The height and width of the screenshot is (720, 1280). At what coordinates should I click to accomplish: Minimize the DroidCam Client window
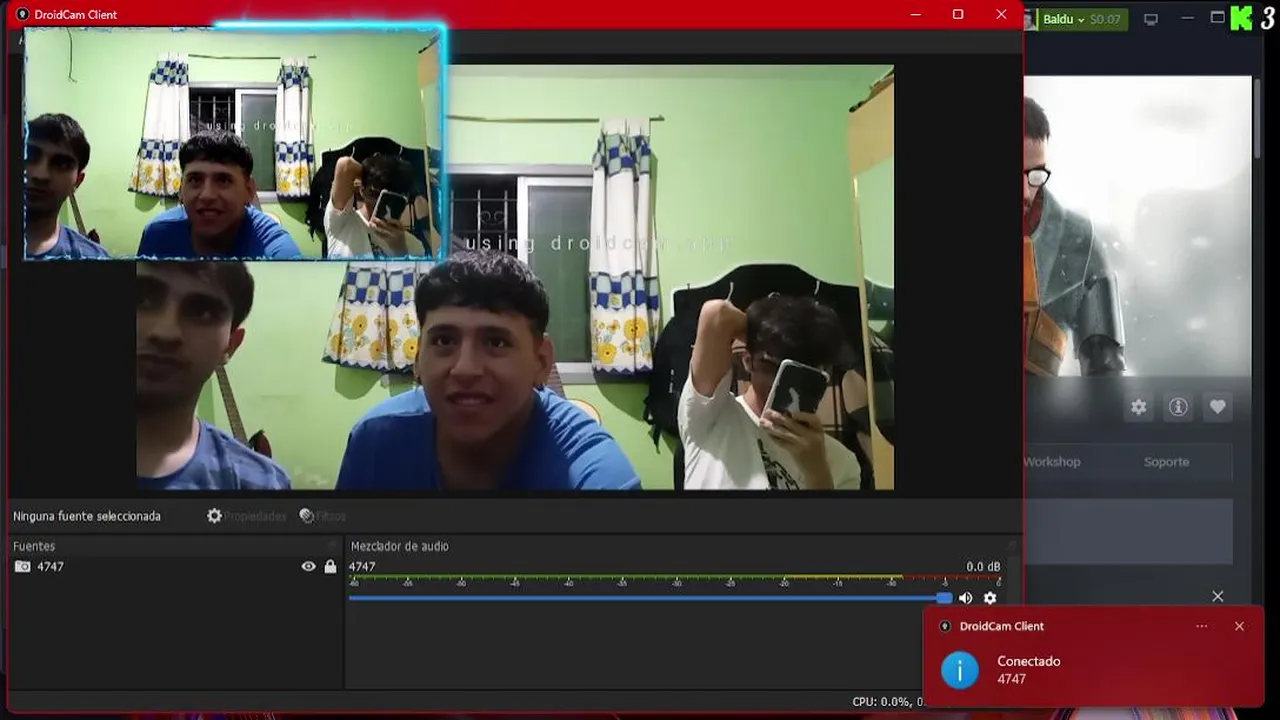[x=915, y=14]
